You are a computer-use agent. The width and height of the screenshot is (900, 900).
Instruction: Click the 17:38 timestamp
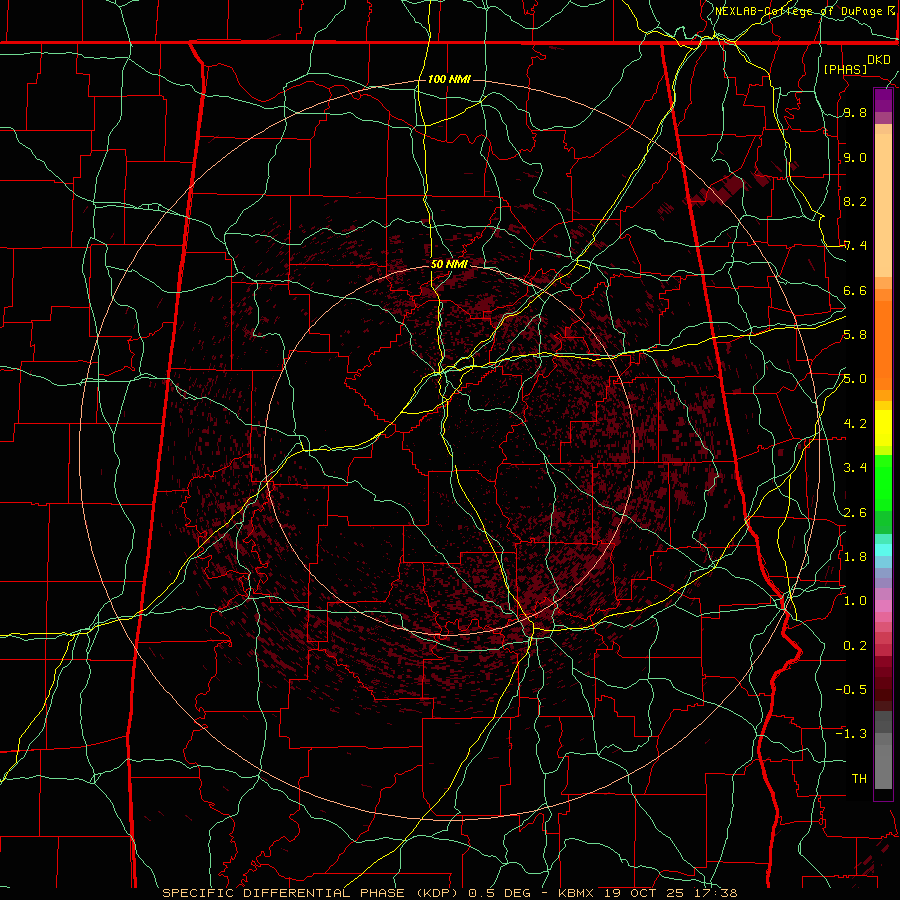[718, 893]
